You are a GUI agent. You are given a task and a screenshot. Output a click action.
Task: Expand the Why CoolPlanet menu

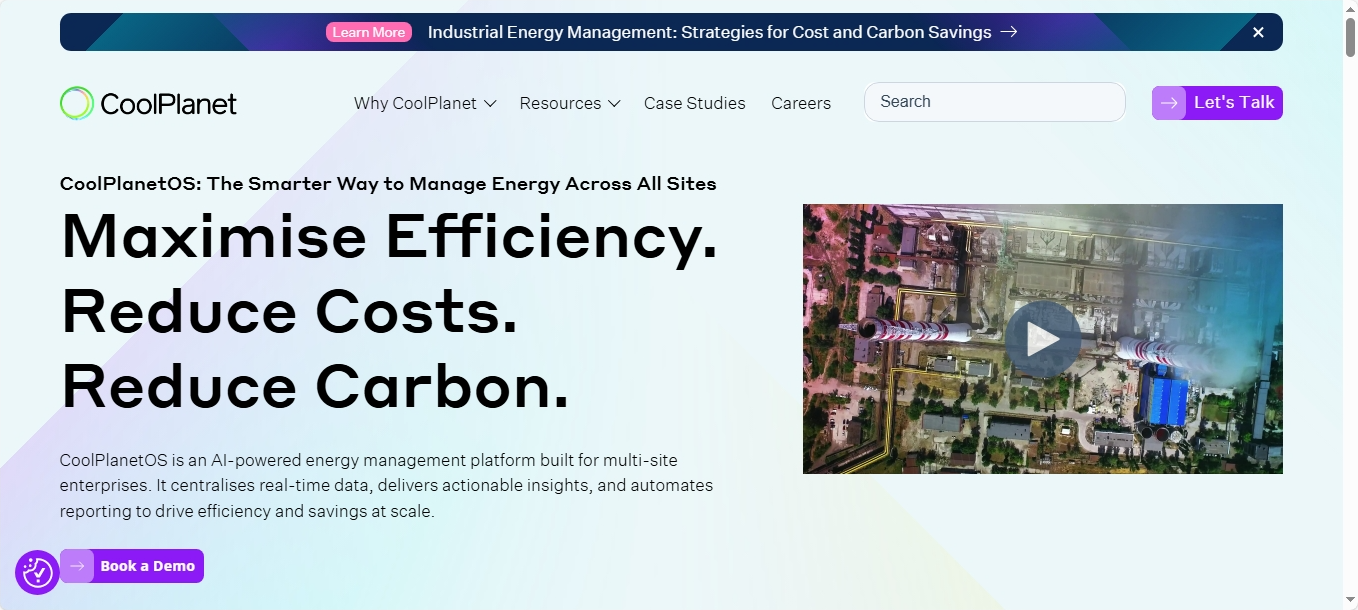point(425,103)
